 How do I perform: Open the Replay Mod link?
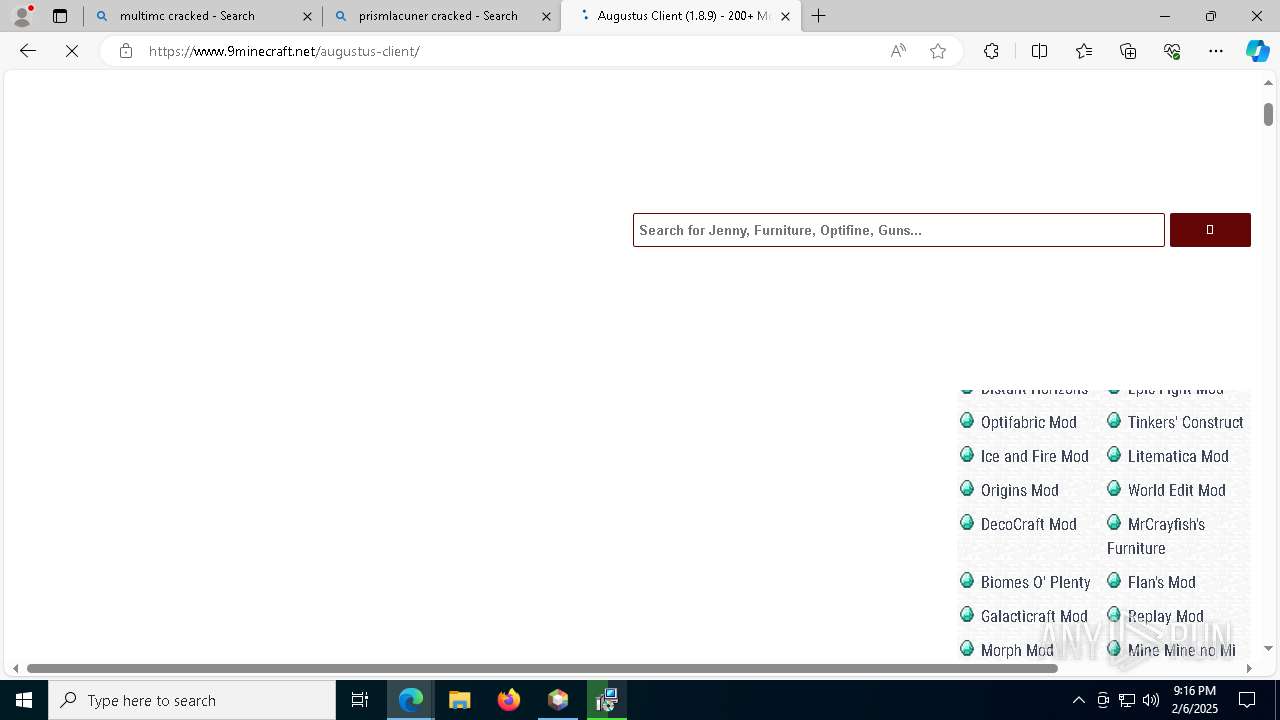pyautogui.click(x=1165, y=616)
